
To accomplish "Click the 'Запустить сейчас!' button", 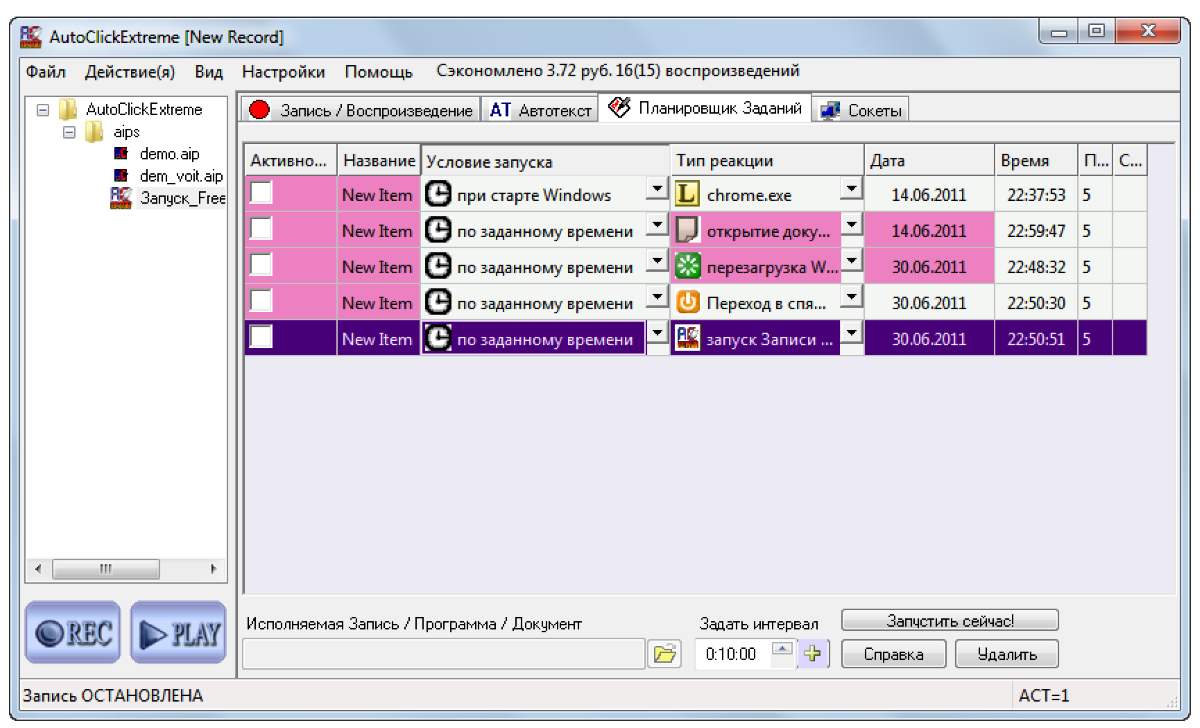I will point(950,621).
